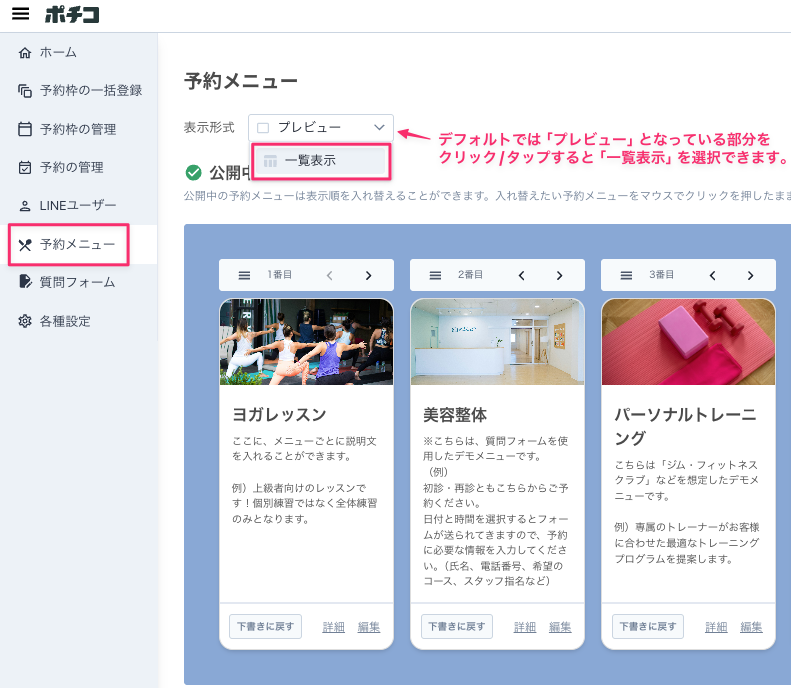Click the checked calendar icon for 予約の管理
Viewport: 791px width, 688px height.
tap(25, 167)
